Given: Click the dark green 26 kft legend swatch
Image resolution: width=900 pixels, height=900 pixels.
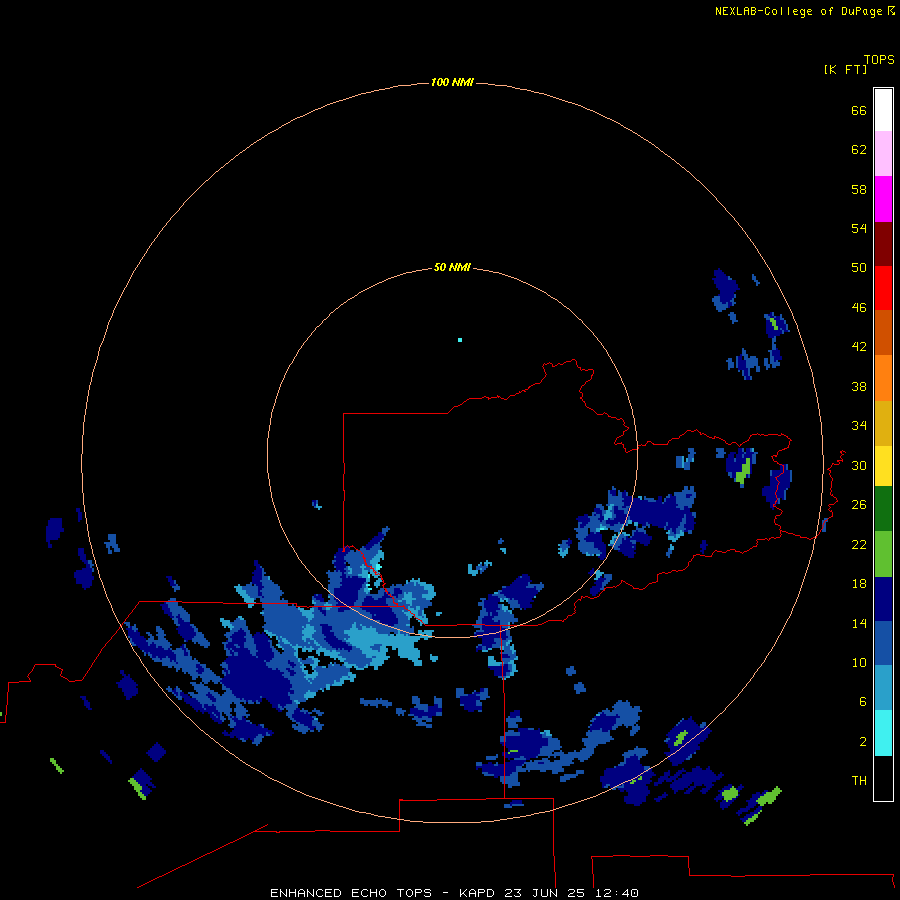Looking at the screenshot, I should point(883,509).
